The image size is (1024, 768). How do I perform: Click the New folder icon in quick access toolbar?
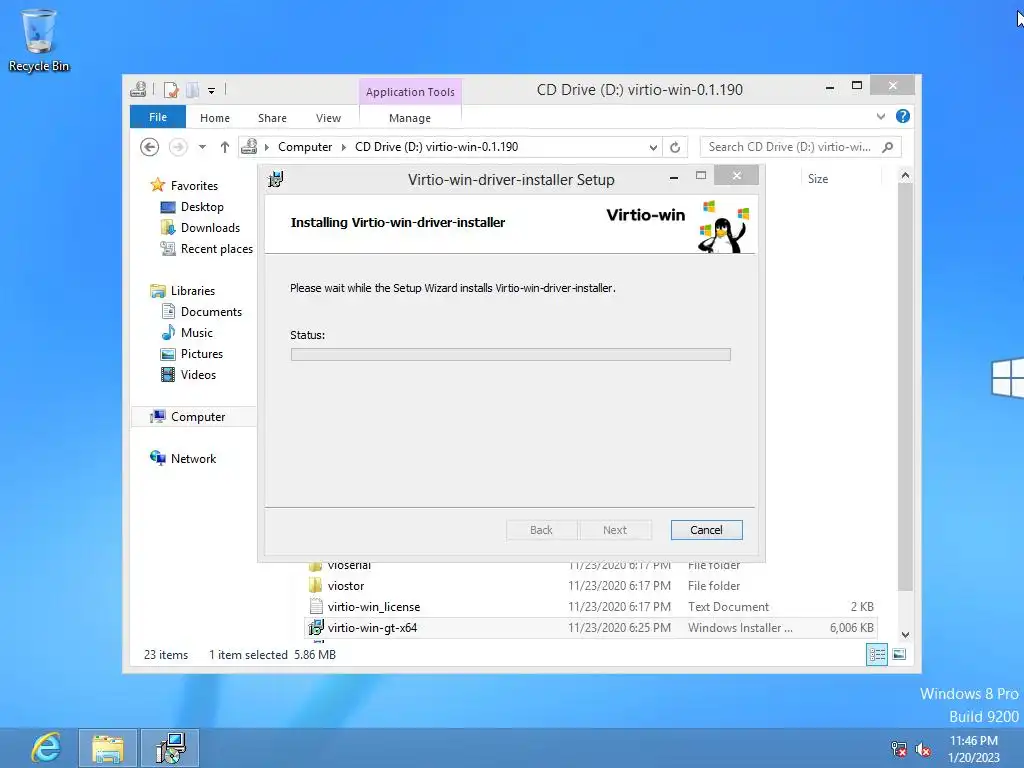193,89
